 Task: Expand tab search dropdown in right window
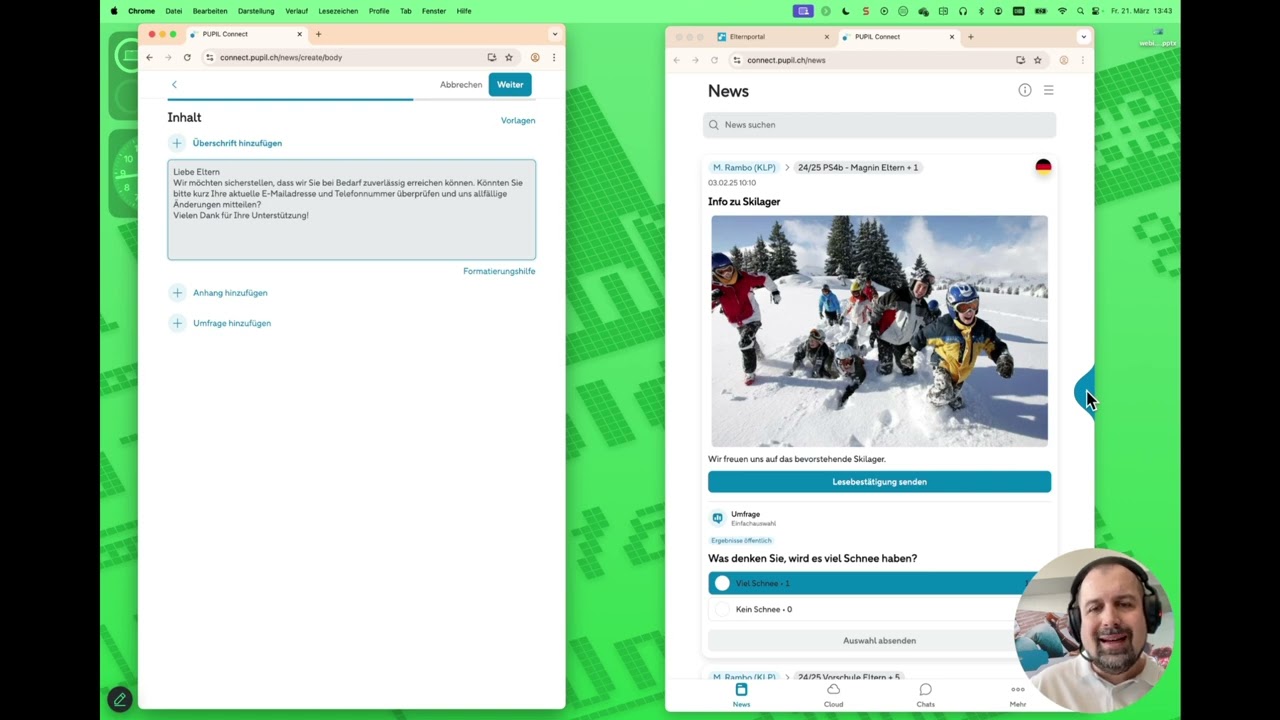coord(1083,37)
